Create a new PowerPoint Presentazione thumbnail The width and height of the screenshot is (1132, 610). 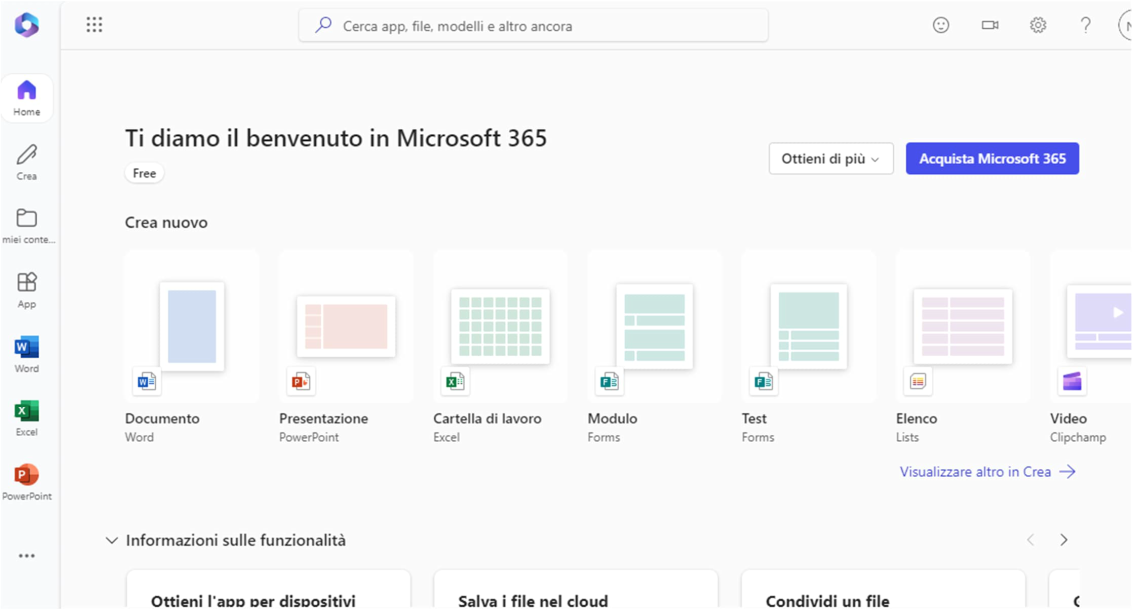point(347,326)
